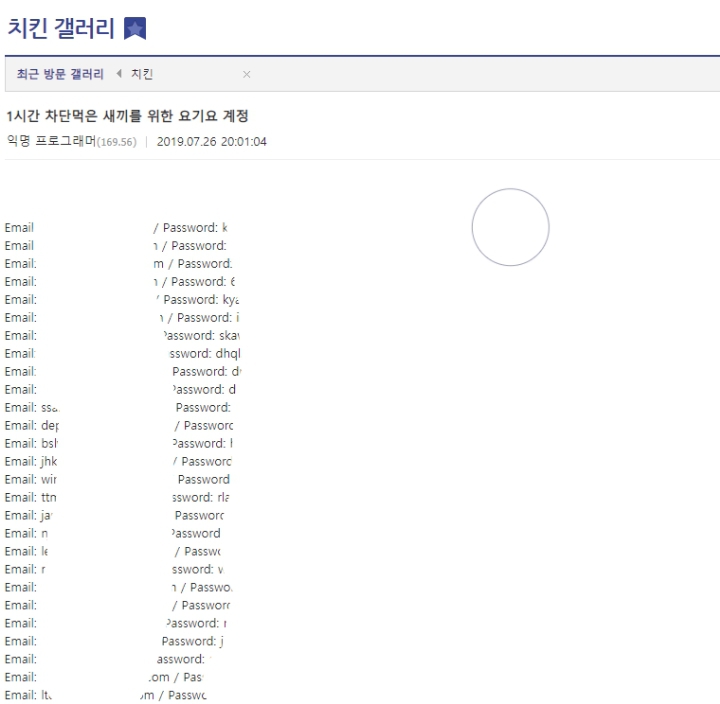Click the post title 1시간 차단먹은 새끼를 위한 요기요 계정
The image size is (720, 704).
[127, 116]
